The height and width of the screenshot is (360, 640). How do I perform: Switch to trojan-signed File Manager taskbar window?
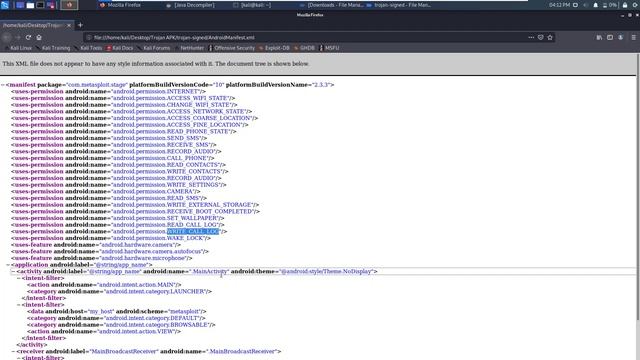398,5
